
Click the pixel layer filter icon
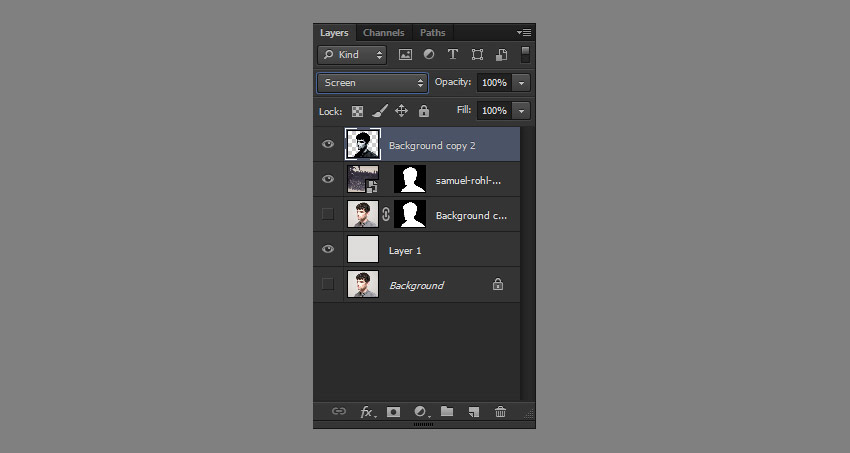pos(405,55)
